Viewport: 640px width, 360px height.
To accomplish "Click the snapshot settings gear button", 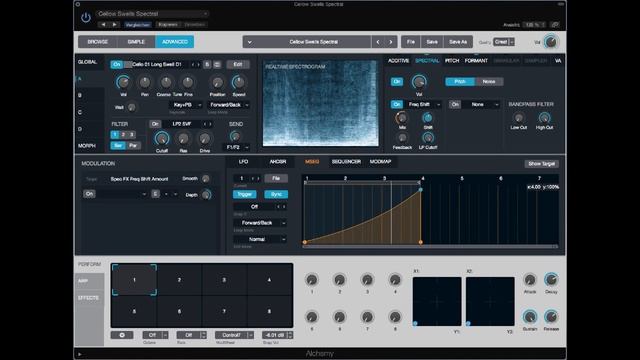I will (122, 335).
